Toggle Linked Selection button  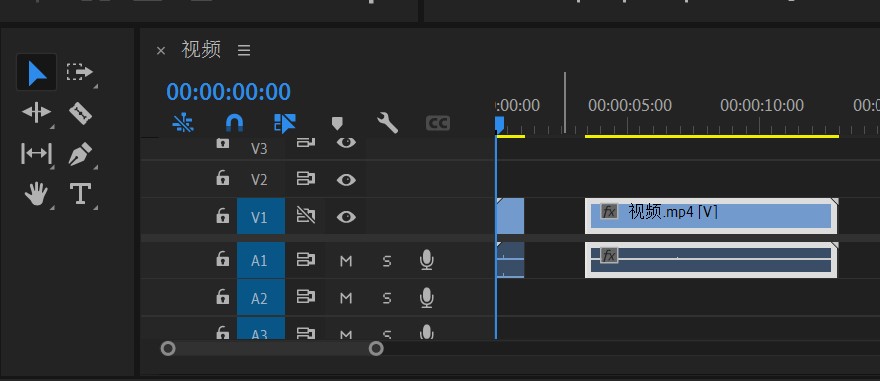point(285,123)
